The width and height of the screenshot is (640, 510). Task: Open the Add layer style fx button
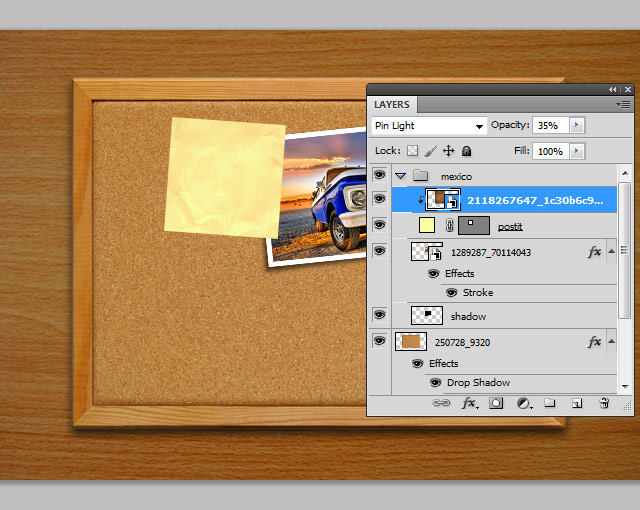(469, 404)
